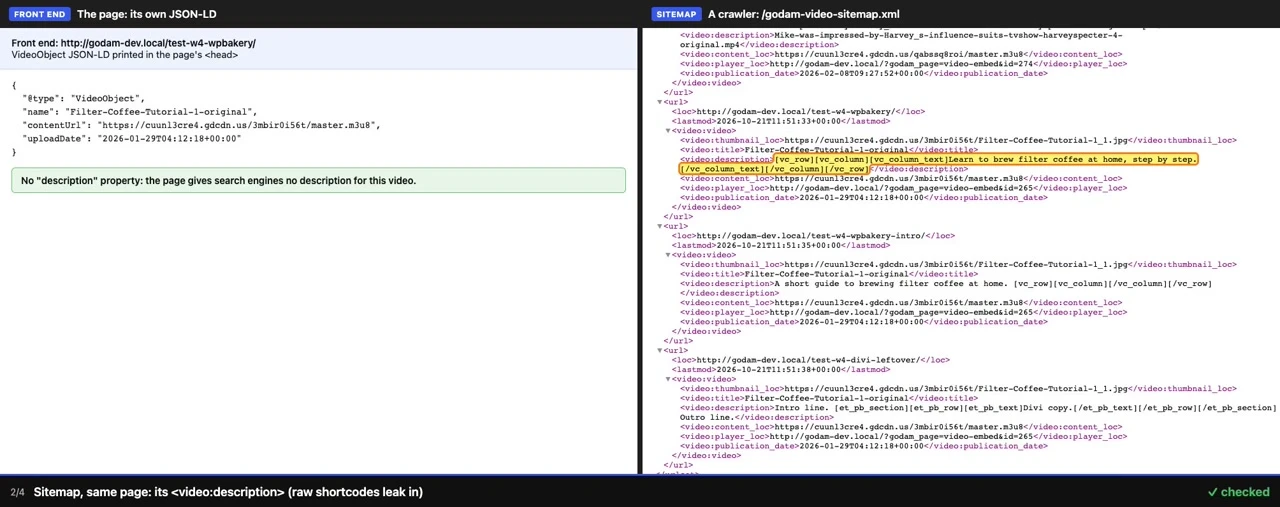Viewport: 1280px width, 507px height.
Task: Click the FRONT END badge
Action: (x=40, y=14)
